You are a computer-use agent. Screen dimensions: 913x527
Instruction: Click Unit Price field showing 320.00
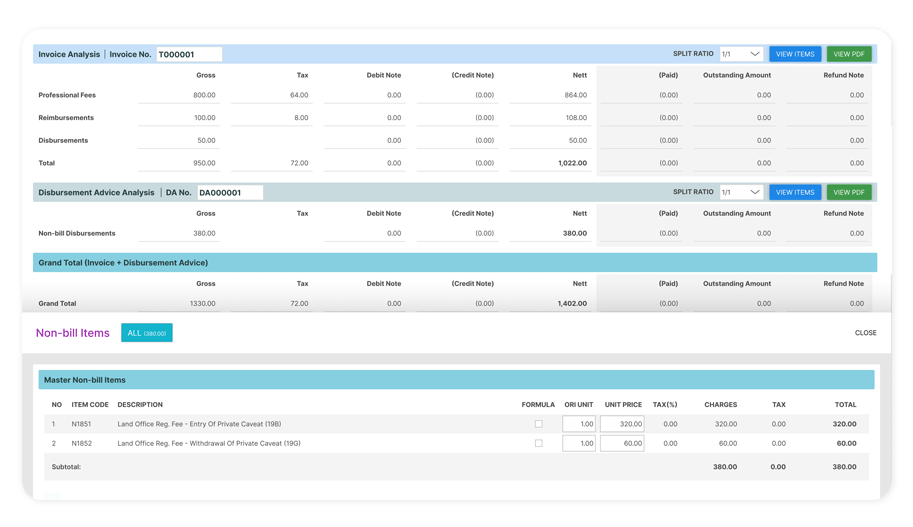pyautogui.click(x=623, y=424)
